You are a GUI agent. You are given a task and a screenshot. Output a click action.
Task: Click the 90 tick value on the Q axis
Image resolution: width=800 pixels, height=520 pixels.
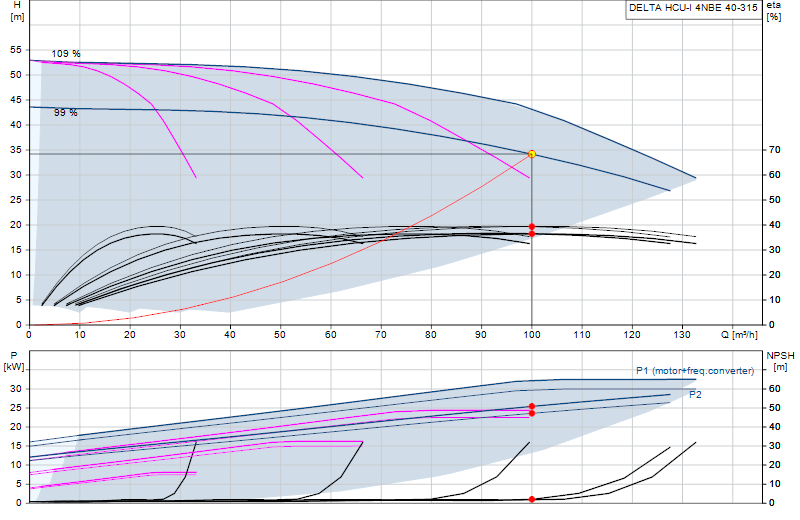[481, 335]
